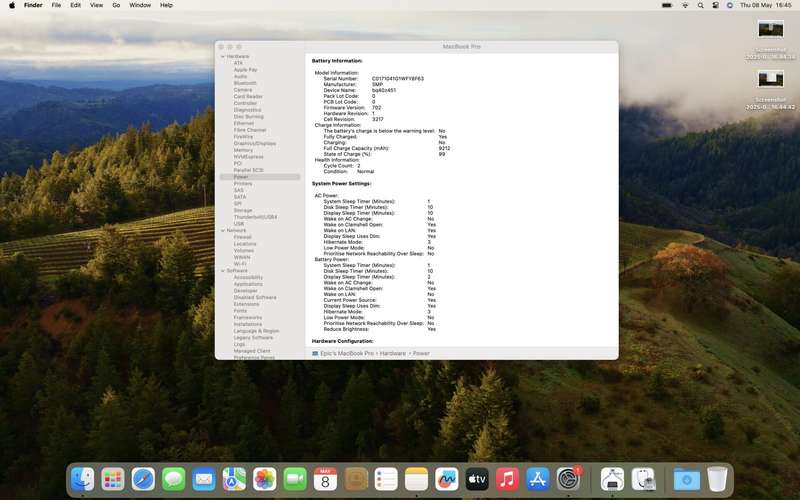800x500 pixels.
Task: Open Control Centre in the menu bar
Action: coord(715,5)
